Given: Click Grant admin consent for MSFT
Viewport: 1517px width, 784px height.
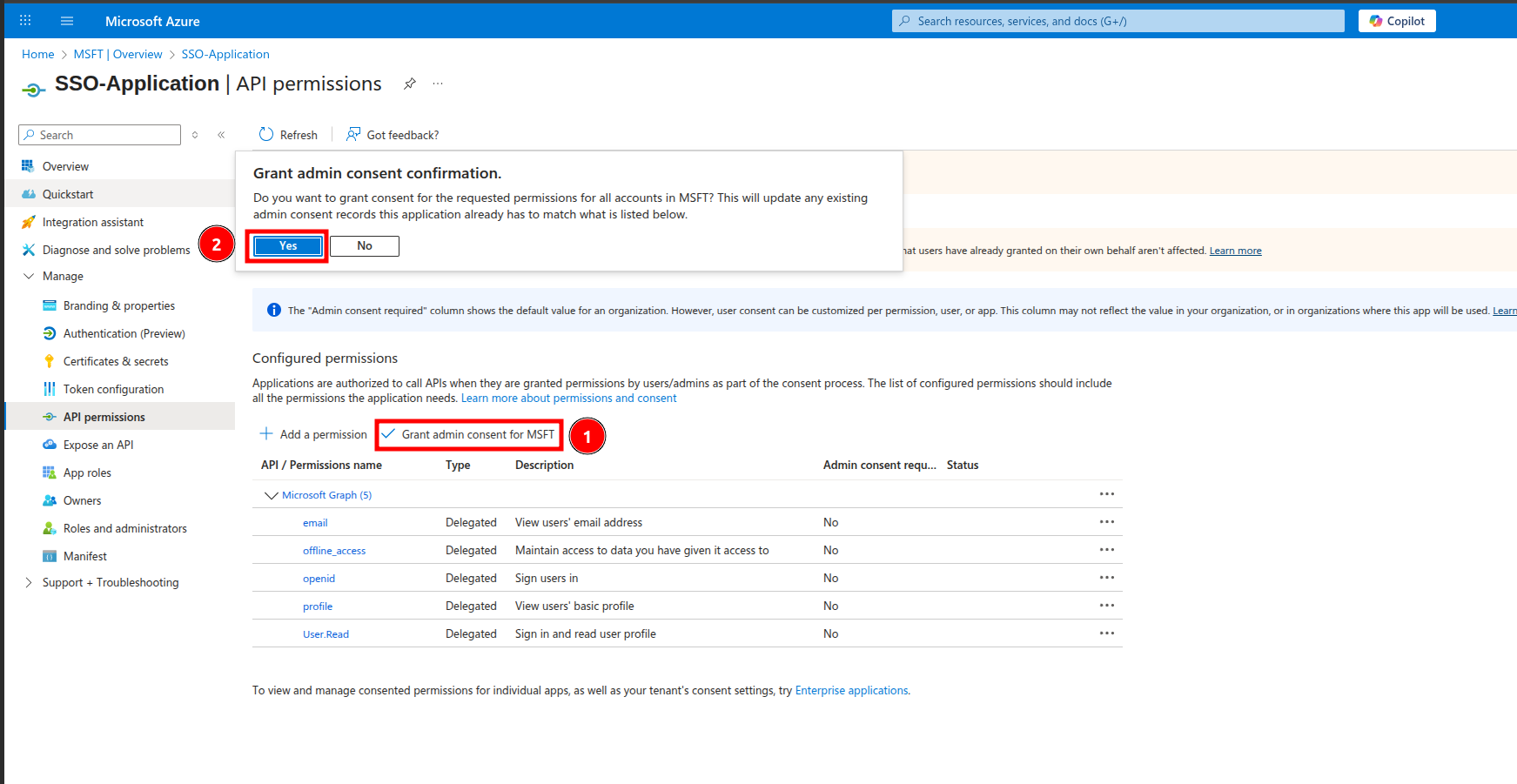Looking at the screenshot, I should [468, 434].
